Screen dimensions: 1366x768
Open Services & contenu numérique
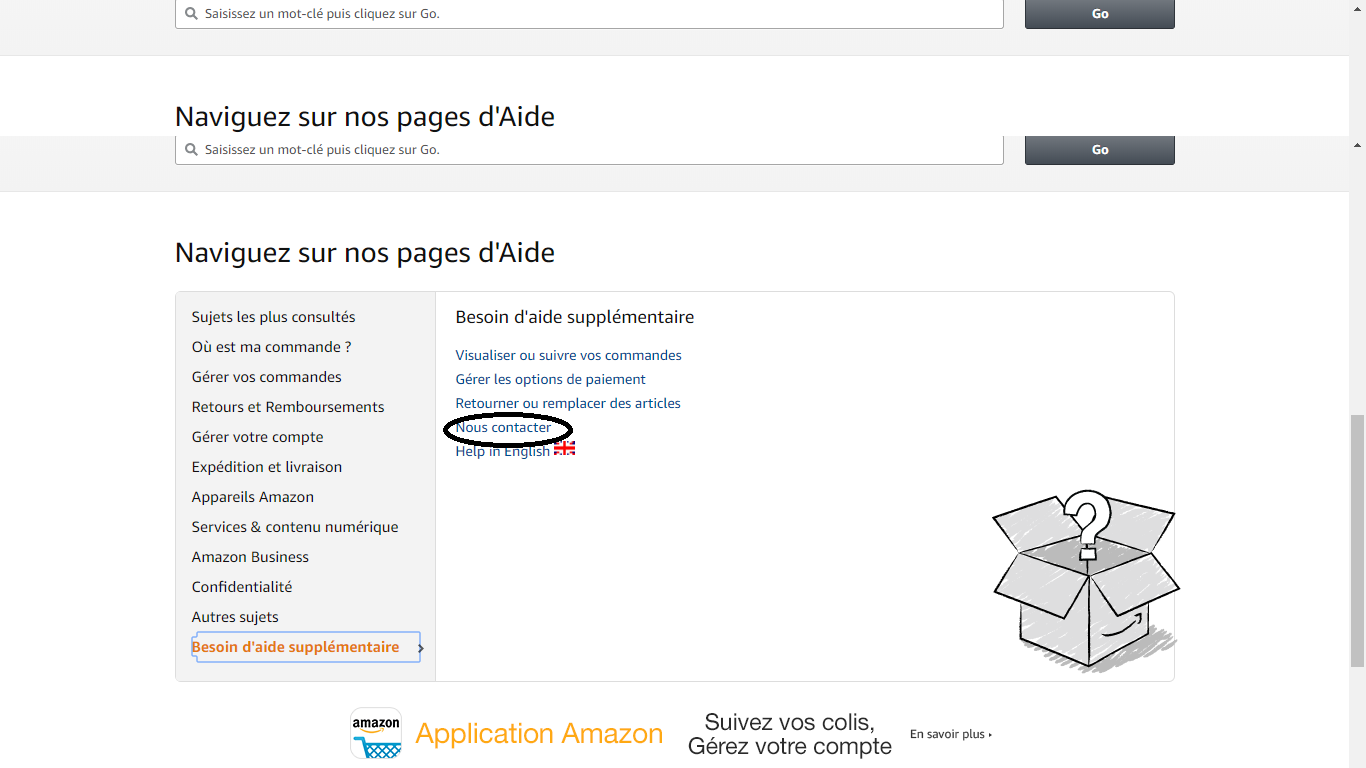click(295, 527)
